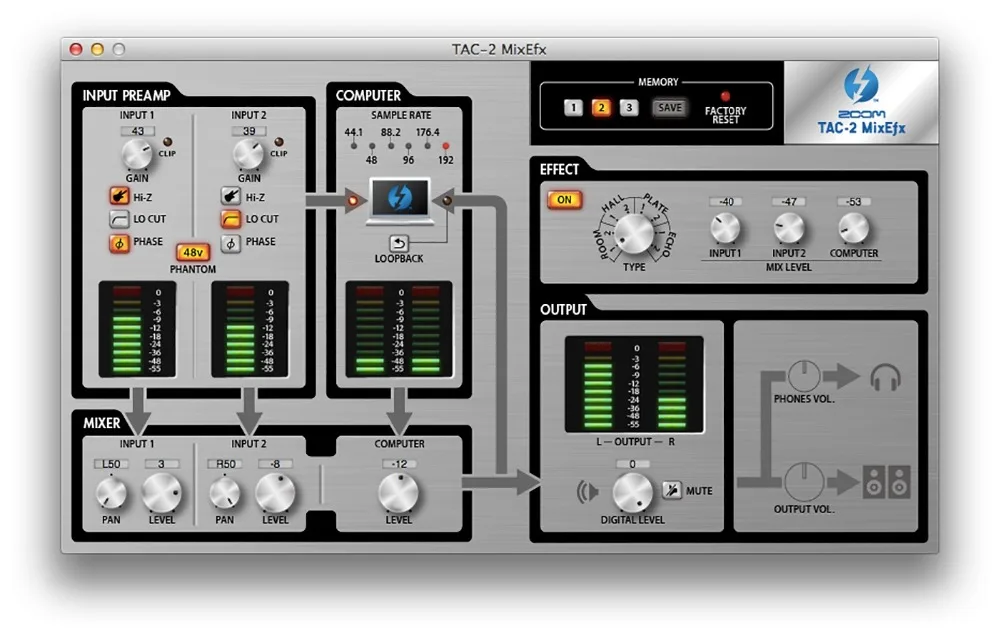The width and height of the screenshot is (1000, 638).
Task: Select memory slot 1
Action: [573, 107]
